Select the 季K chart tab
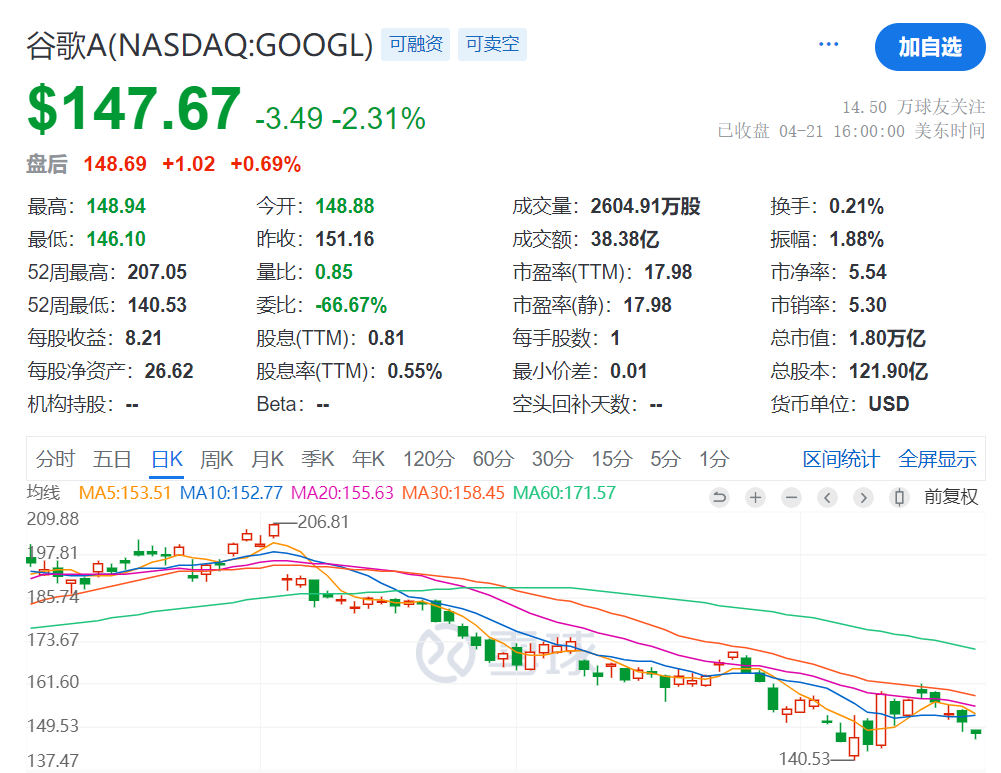1001x773 pixels. (x=317, y=459)
